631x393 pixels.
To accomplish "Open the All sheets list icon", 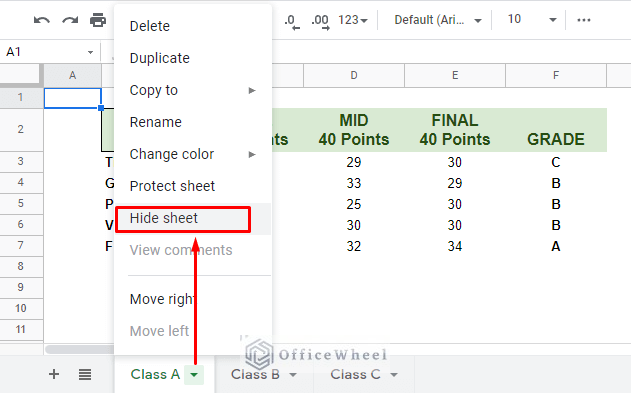I will (85, 374).
